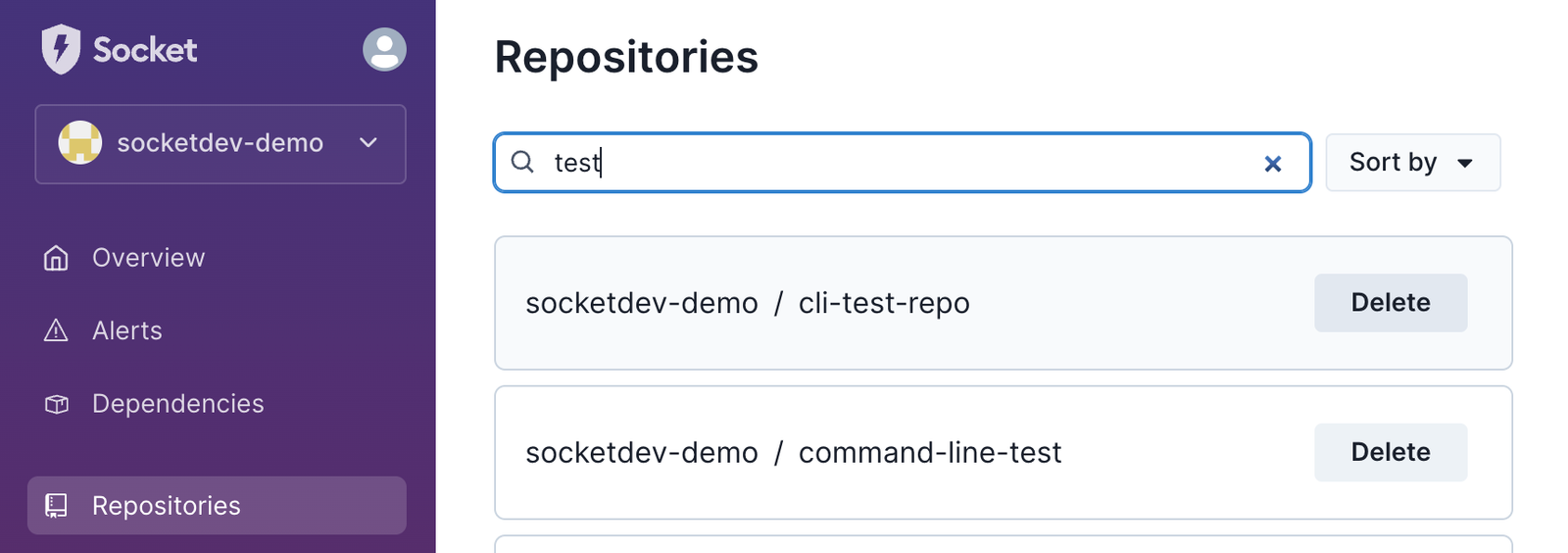
Task: Click the Dependencies package box icon
Action: pyautogui.click(x=56, y=404)
